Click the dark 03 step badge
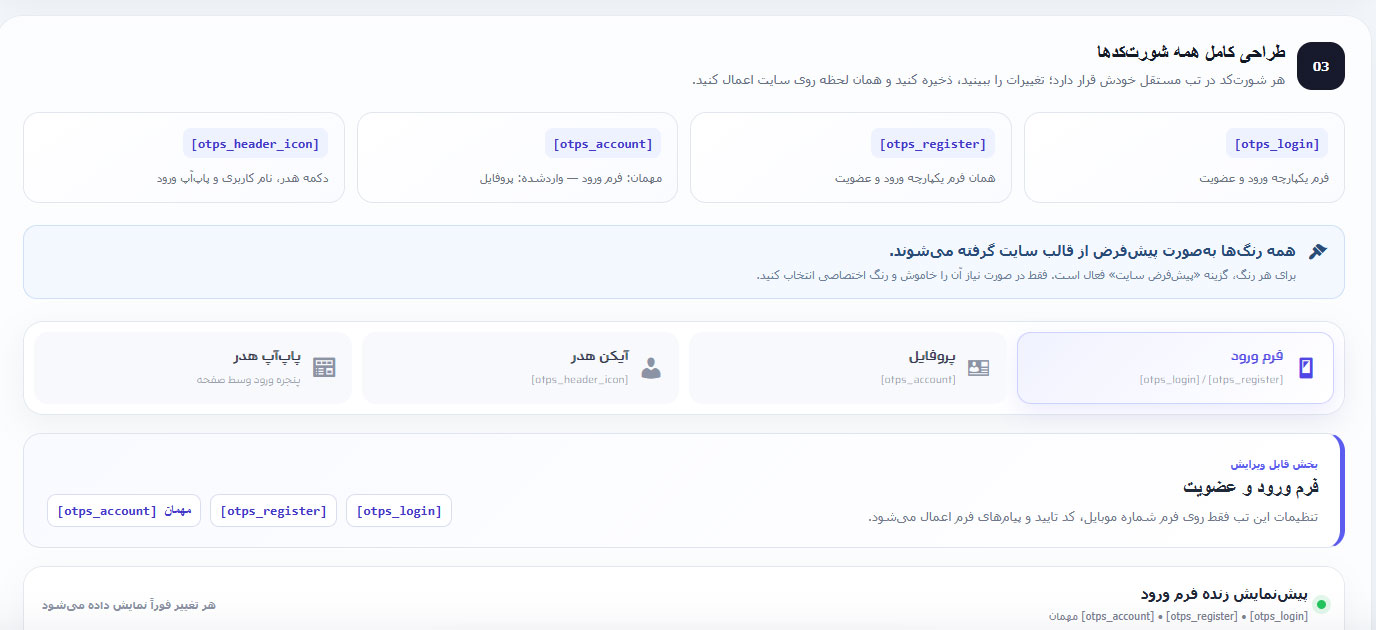 [x=1321, y=67]
